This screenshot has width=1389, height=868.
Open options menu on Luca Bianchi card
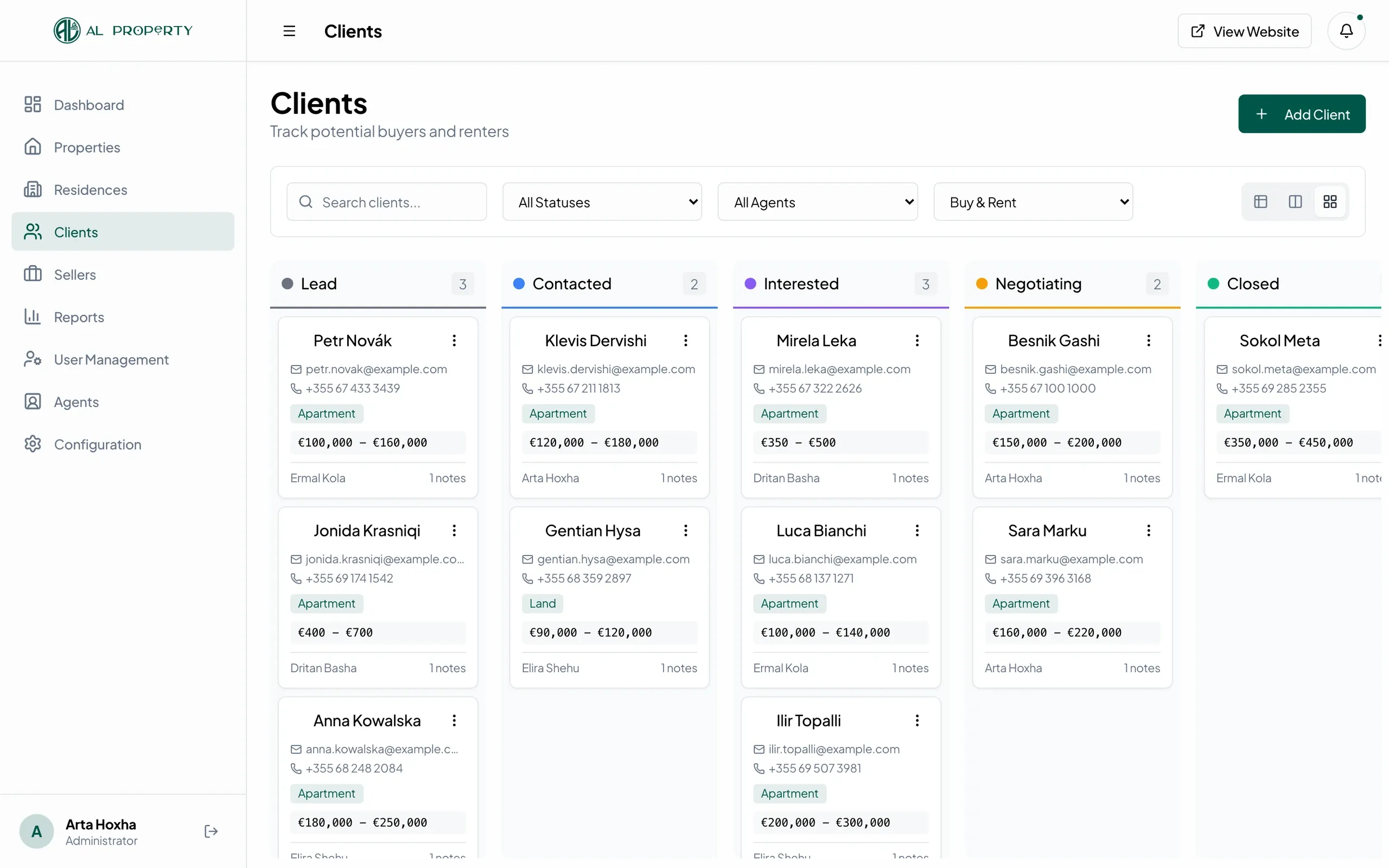[916, 531]
